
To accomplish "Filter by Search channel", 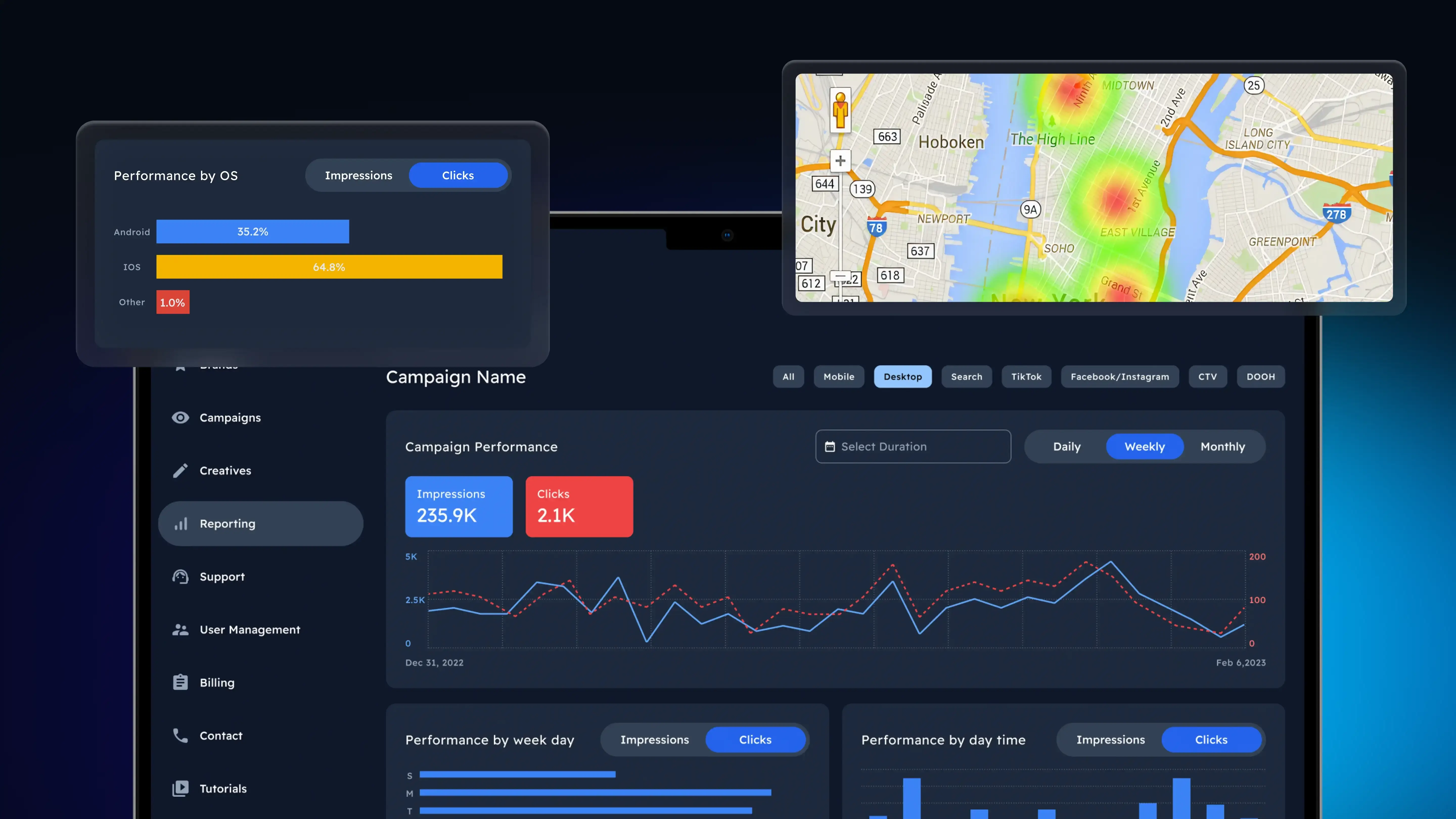I will point(967,377).
